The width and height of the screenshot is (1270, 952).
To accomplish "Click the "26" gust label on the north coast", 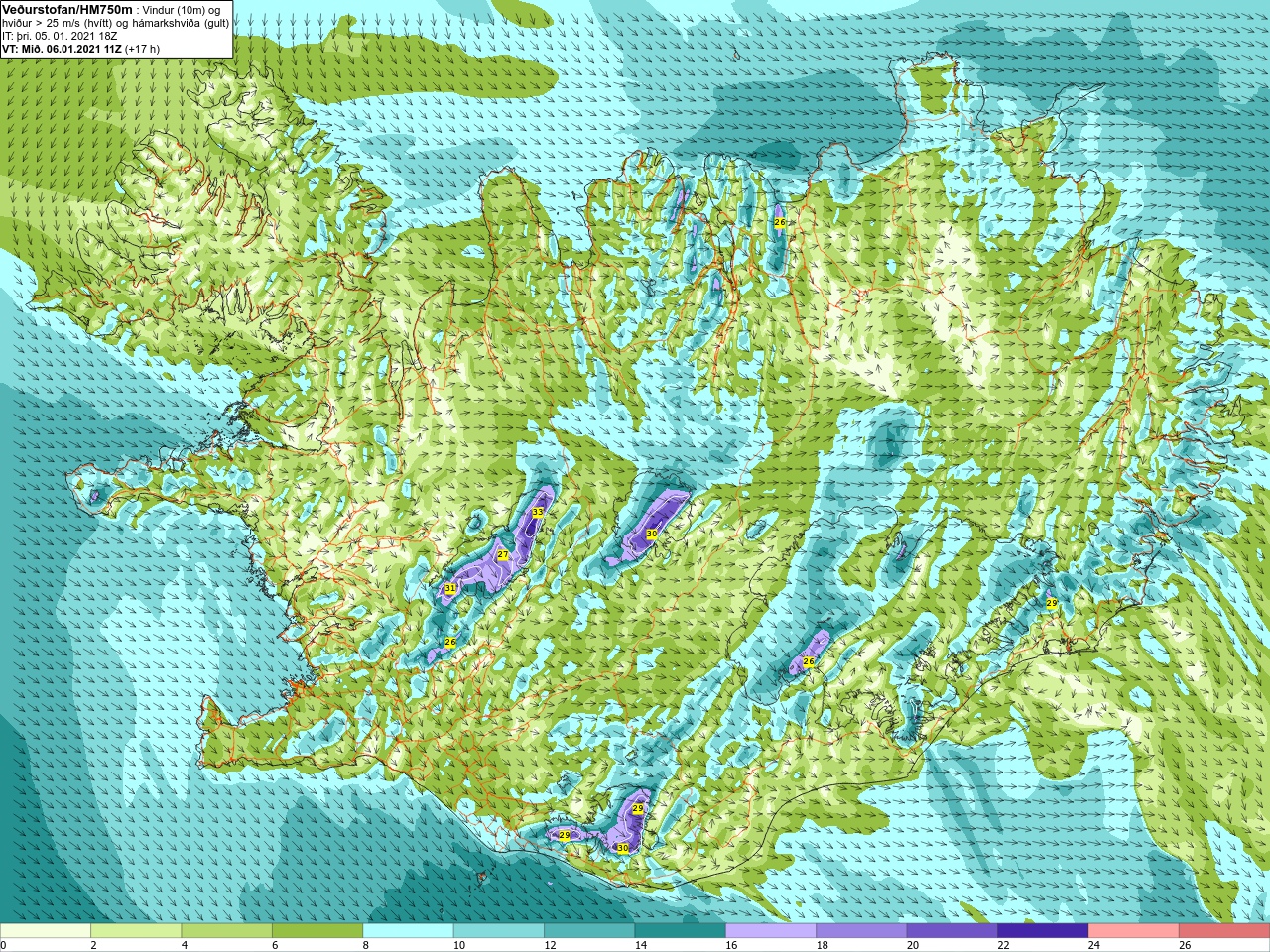I will point(780,223).
